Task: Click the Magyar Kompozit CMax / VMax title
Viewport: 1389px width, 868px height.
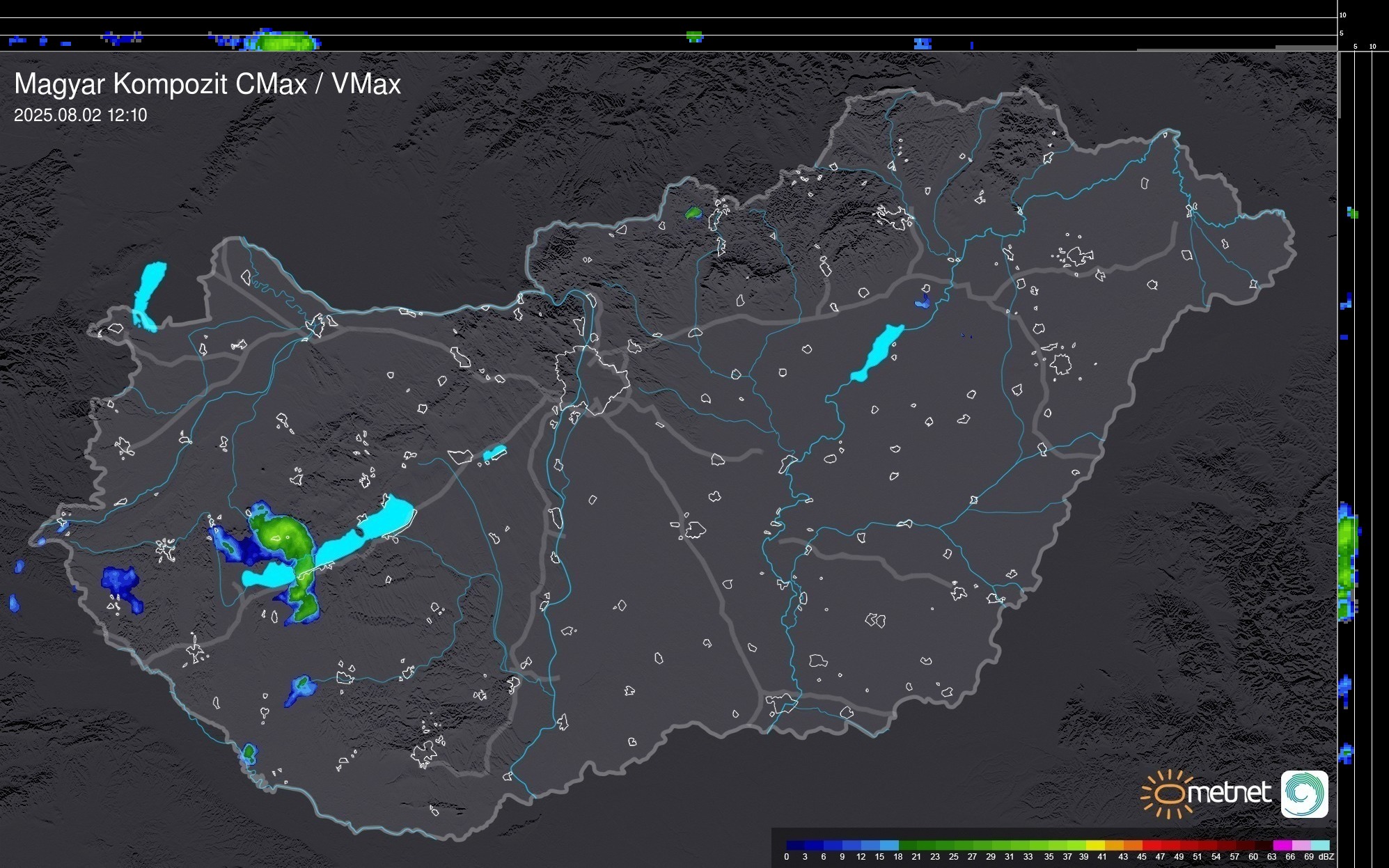Action: click(x=207, y=84)
